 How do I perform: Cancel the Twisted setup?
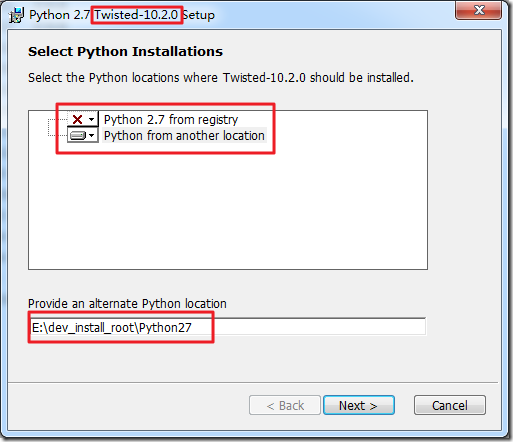(450, 405)
